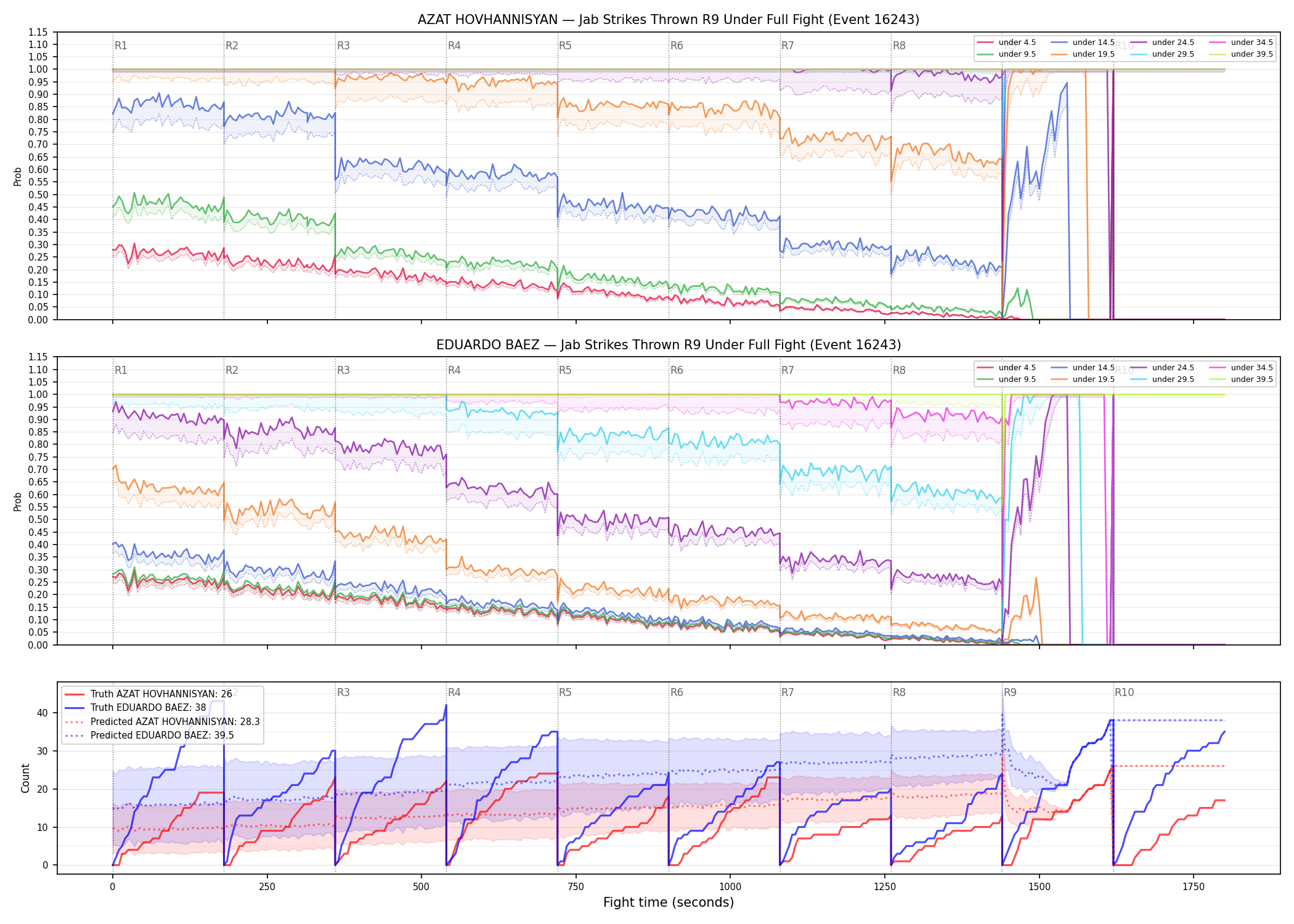The width and height of the screenshot is (1294, 924).
Task: Select 'under 39.5' legend entry in Baez chart
Action: point(1242,379)
